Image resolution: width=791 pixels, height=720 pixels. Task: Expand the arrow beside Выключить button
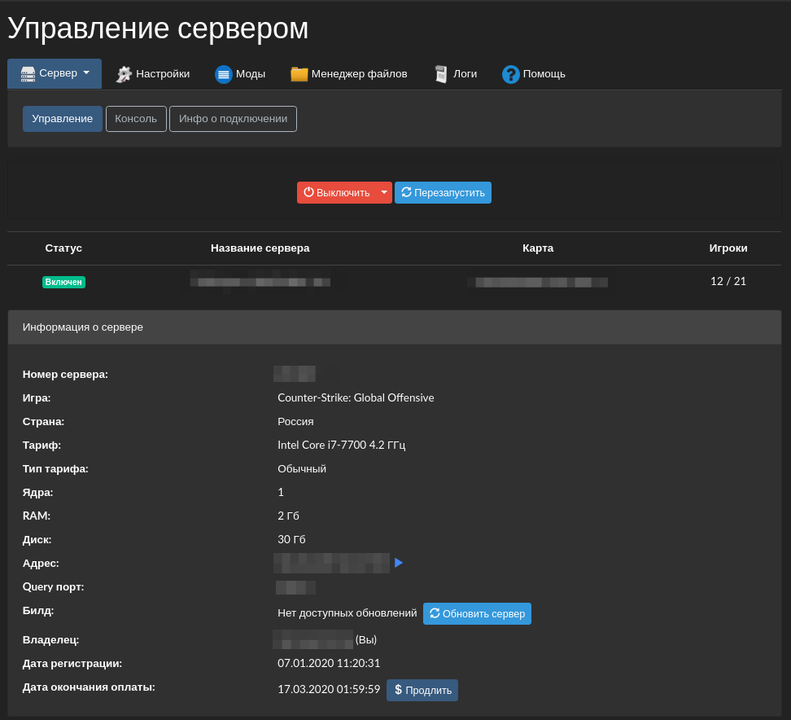[384, 193]
